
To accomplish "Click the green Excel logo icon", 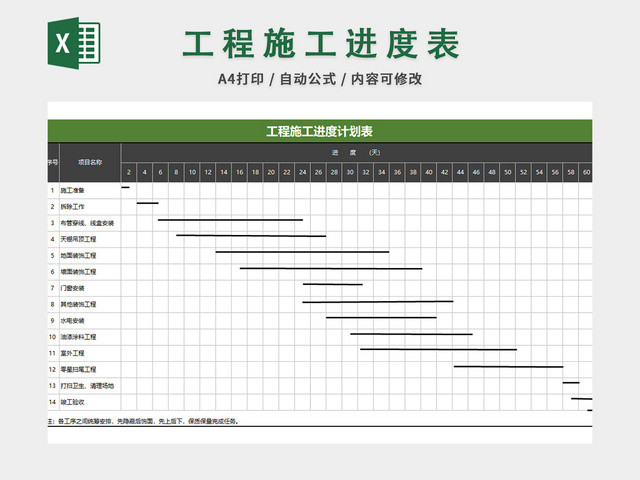I will coord(74,43).
